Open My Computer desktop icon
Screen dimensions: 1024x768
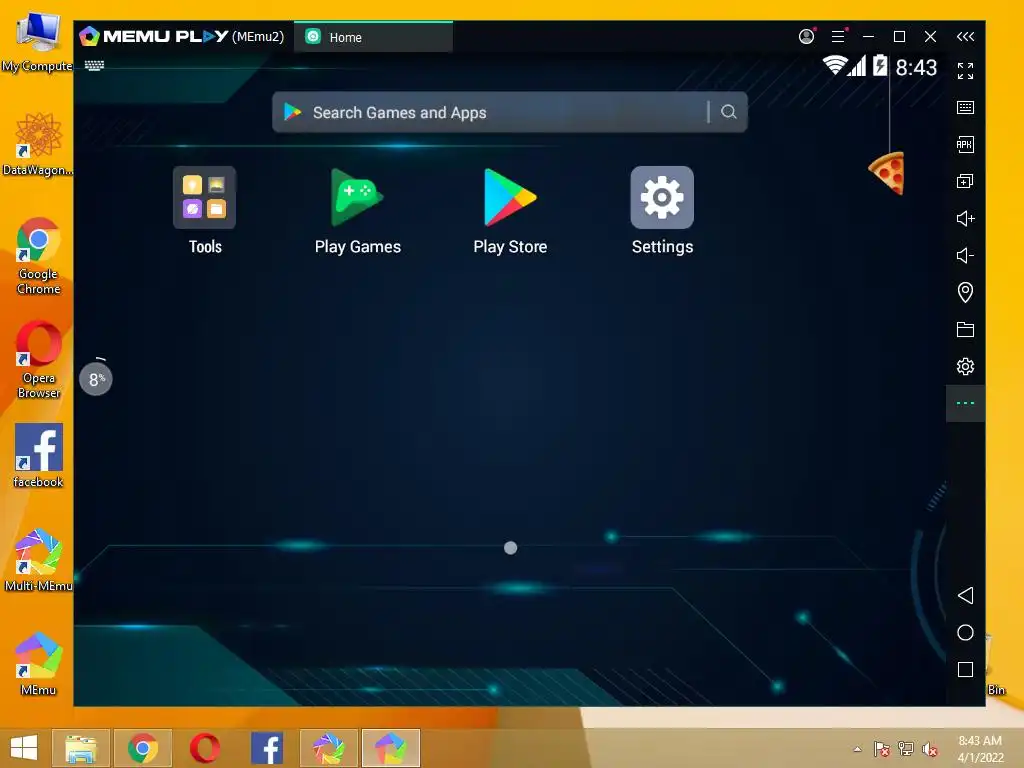click(x=37, y=41)
